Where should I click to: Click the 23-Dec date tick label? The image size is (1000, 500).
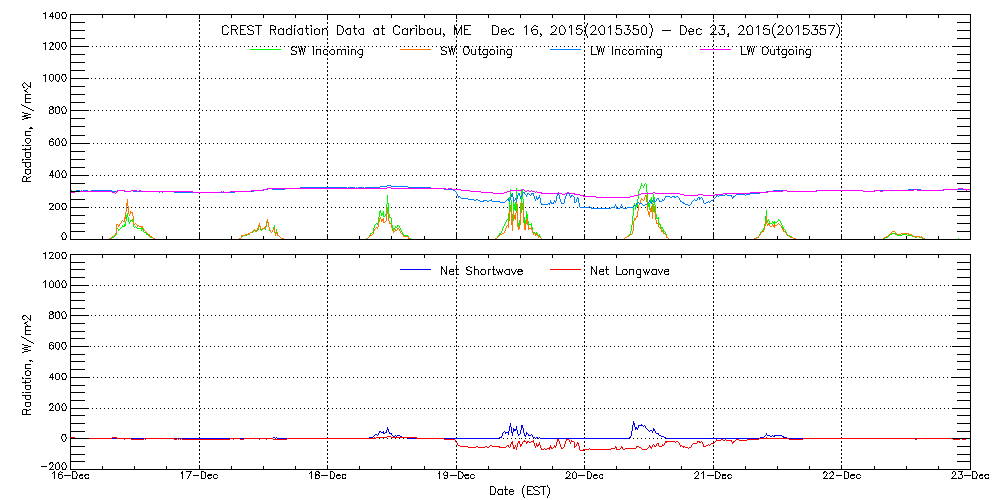click(969, 476)
